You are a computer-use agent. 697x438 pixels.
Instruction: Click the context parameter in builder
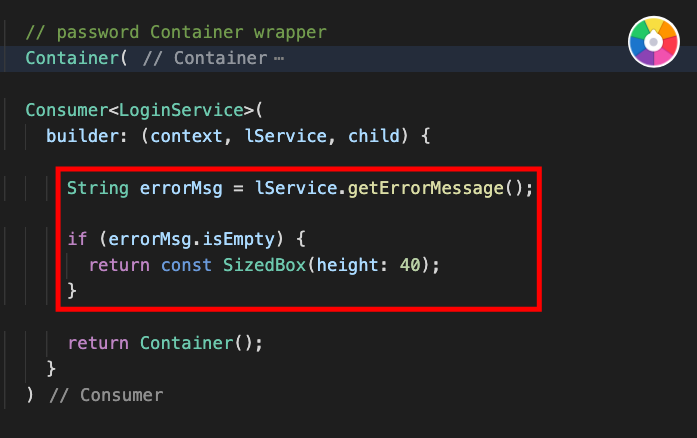pos(186,136)
